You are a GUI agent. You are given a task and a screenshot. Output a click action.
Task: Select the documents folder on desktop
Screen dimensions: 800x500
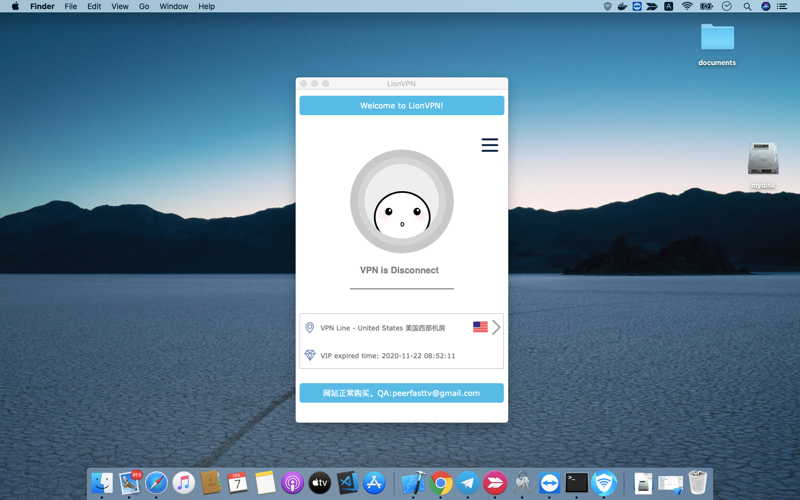pos(717,44)
